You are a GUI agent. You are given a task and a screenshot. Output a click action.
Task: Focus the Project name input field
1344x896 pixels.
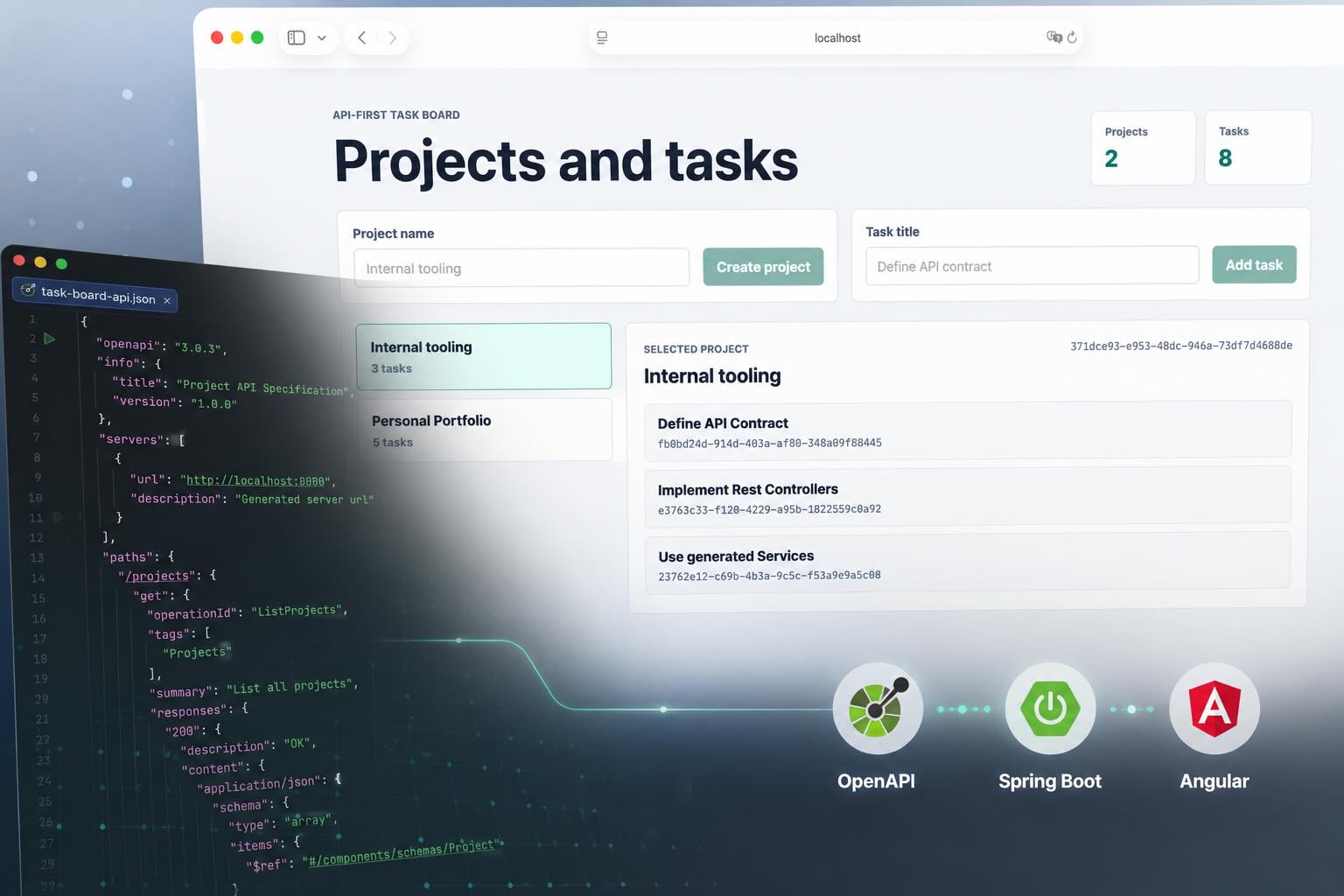coord(521,268)
